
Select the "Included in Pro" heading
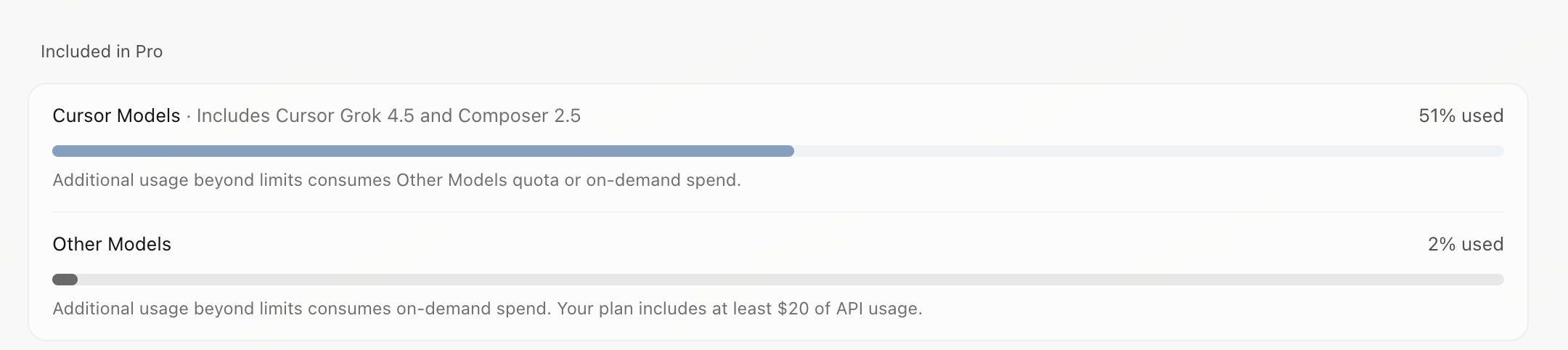pyautogui.click(x=102, y=52)
